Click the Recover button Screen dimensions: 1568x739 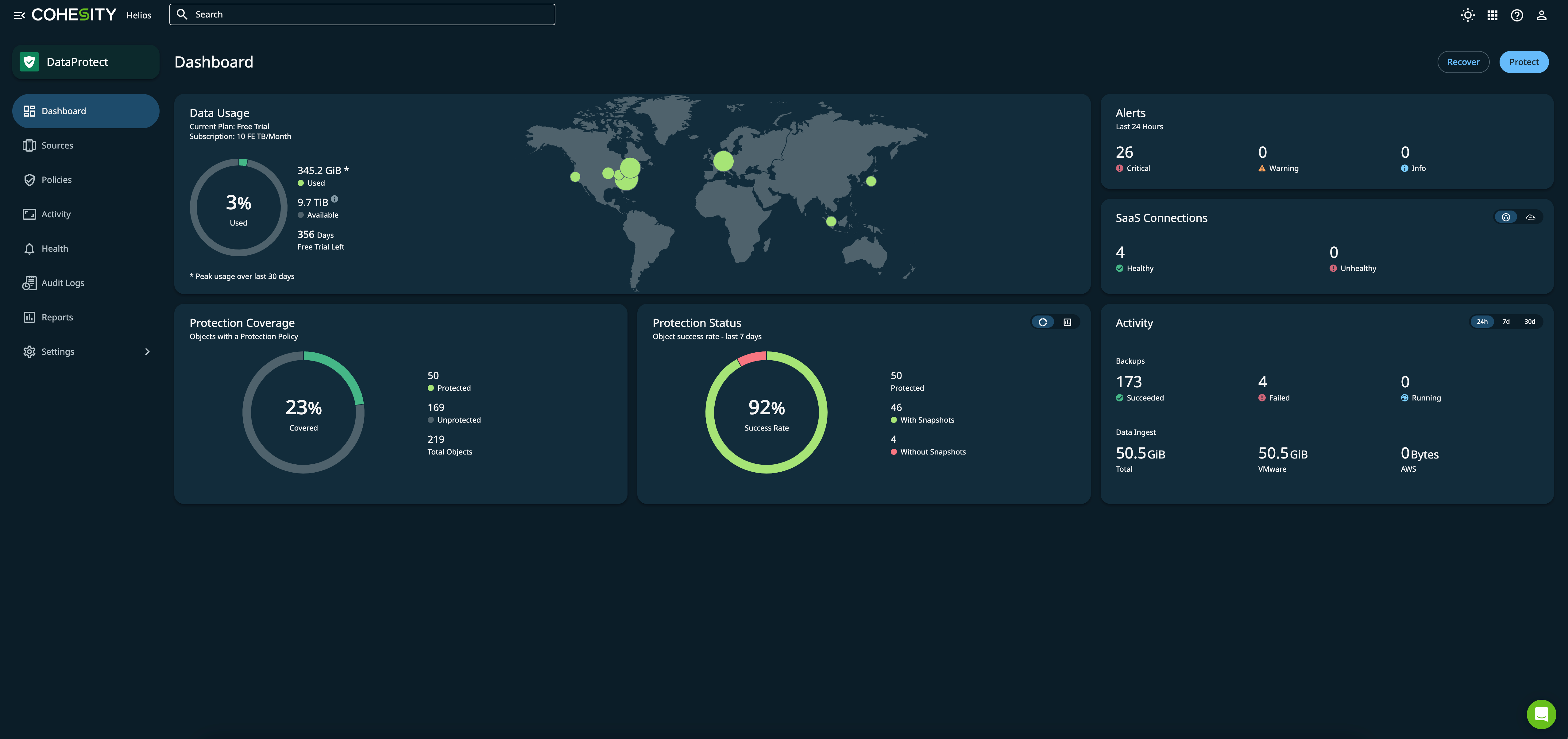pyautogui.click(x=1463, y=61)
